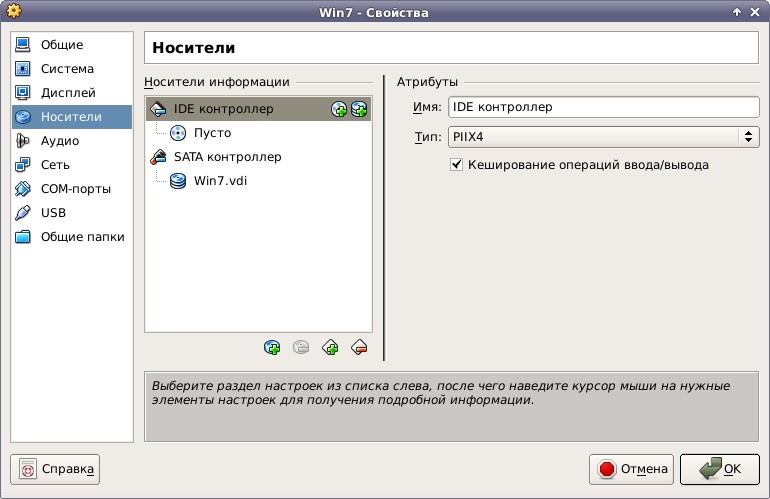Open the Тип dropdown showing PIIX4
Image resolution: width=770 pixels, height=499 pixels.
pyautogui.click(x=604, y=137)
